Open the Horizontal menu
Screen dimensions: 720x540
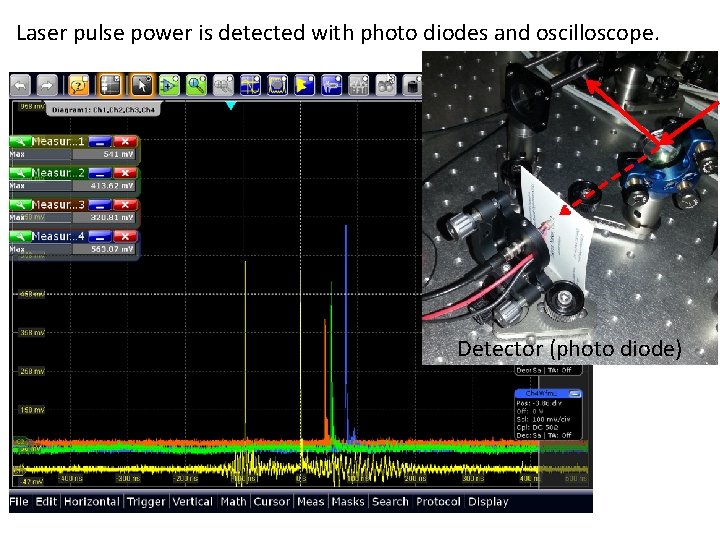point(92,501)
